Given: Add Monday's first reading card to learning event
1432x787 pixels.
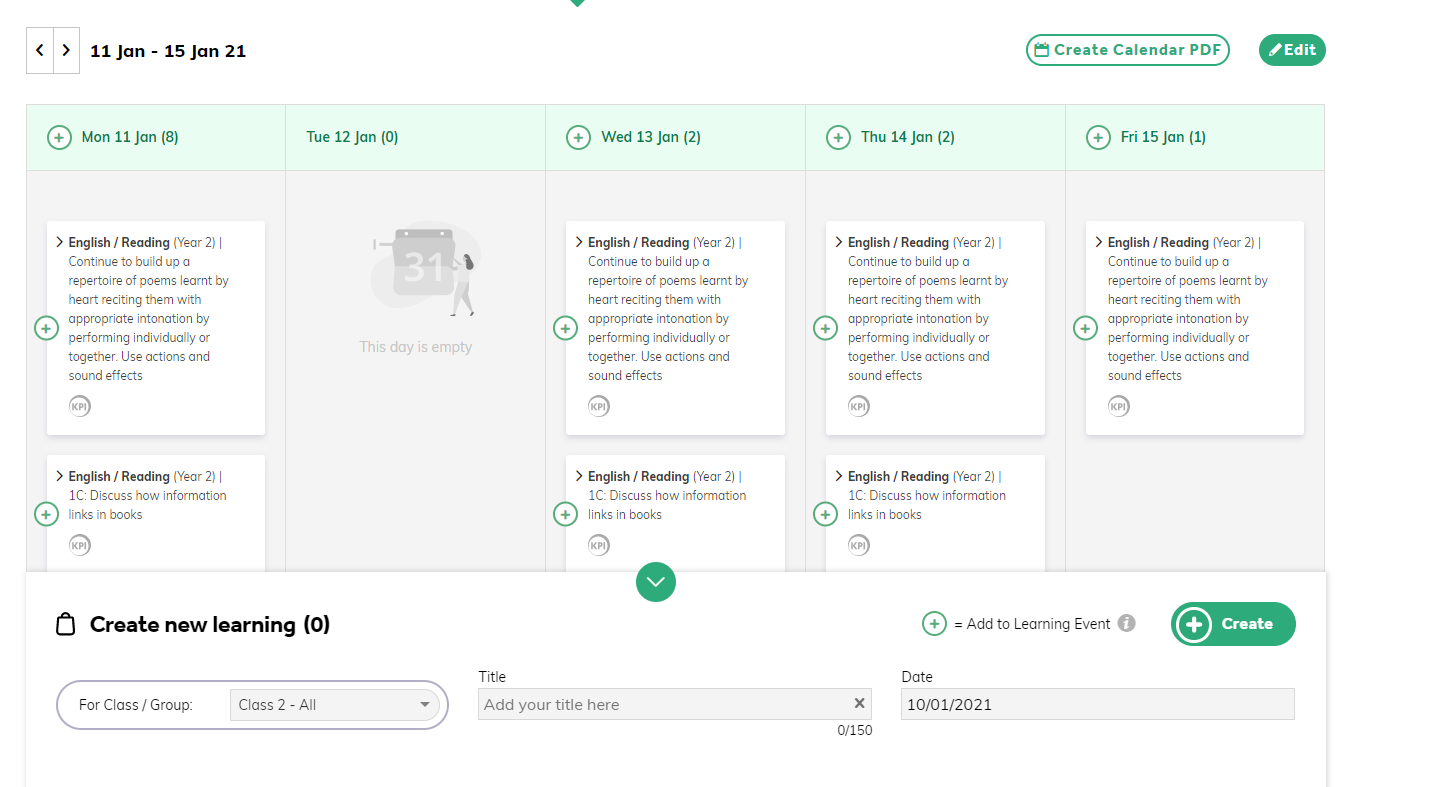Looking at the screenshot, I should coord(46,328).
